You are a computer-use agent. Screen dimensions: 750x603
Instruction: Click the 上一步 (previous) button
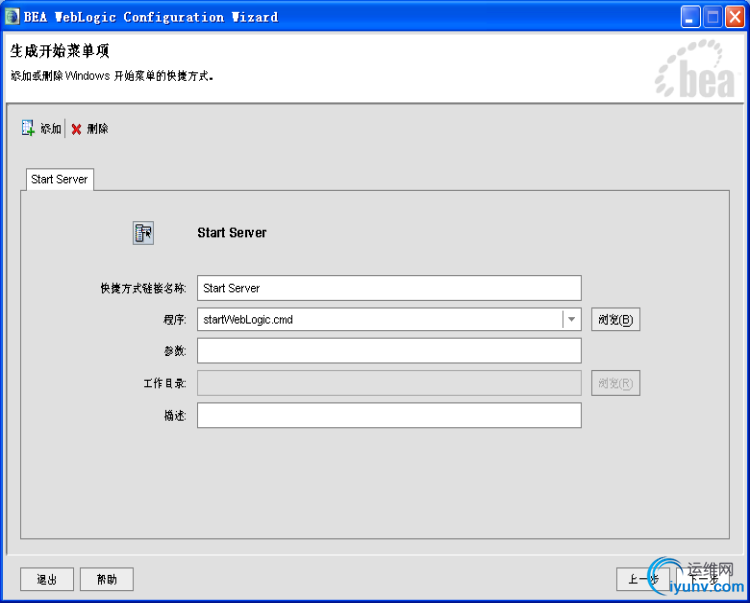(642, 579)
